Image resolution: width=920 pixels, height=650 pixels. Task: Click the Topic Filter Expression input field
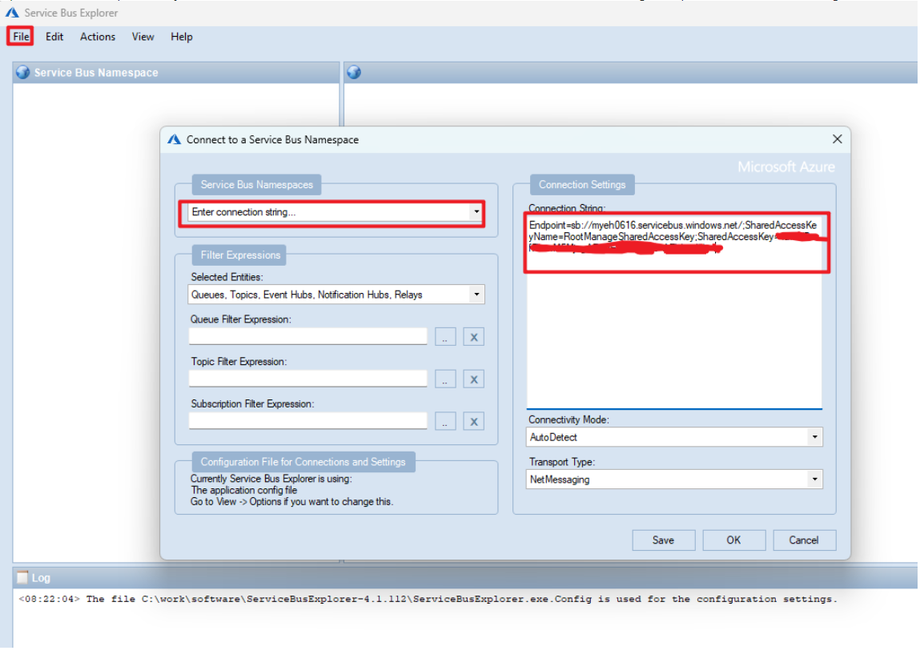[x=308, y=378]
